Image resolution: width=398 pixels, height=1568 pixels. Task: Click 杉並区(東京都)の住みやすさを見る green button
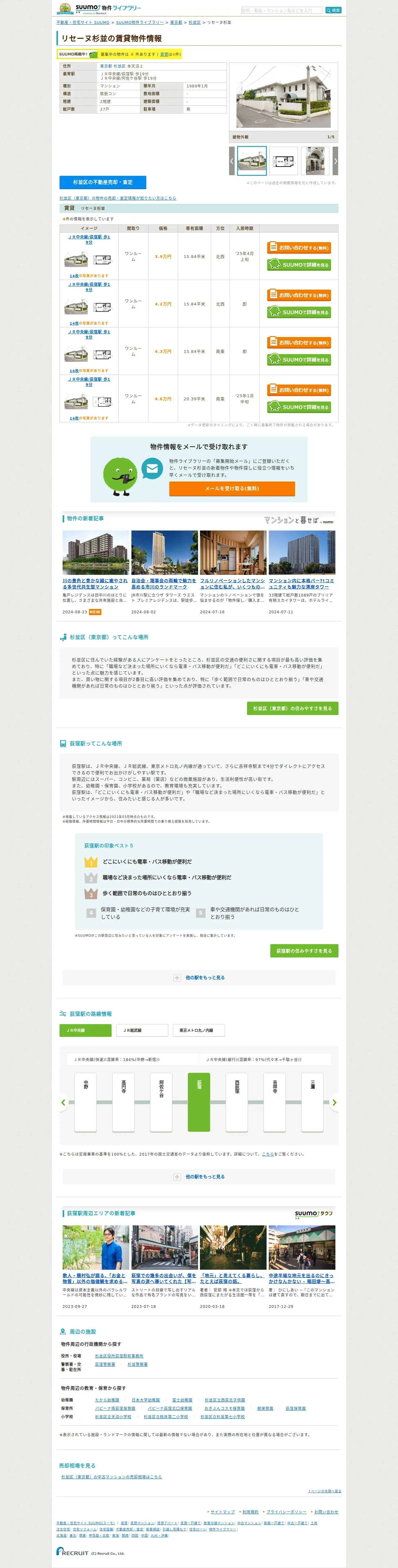tap(293, 708)
